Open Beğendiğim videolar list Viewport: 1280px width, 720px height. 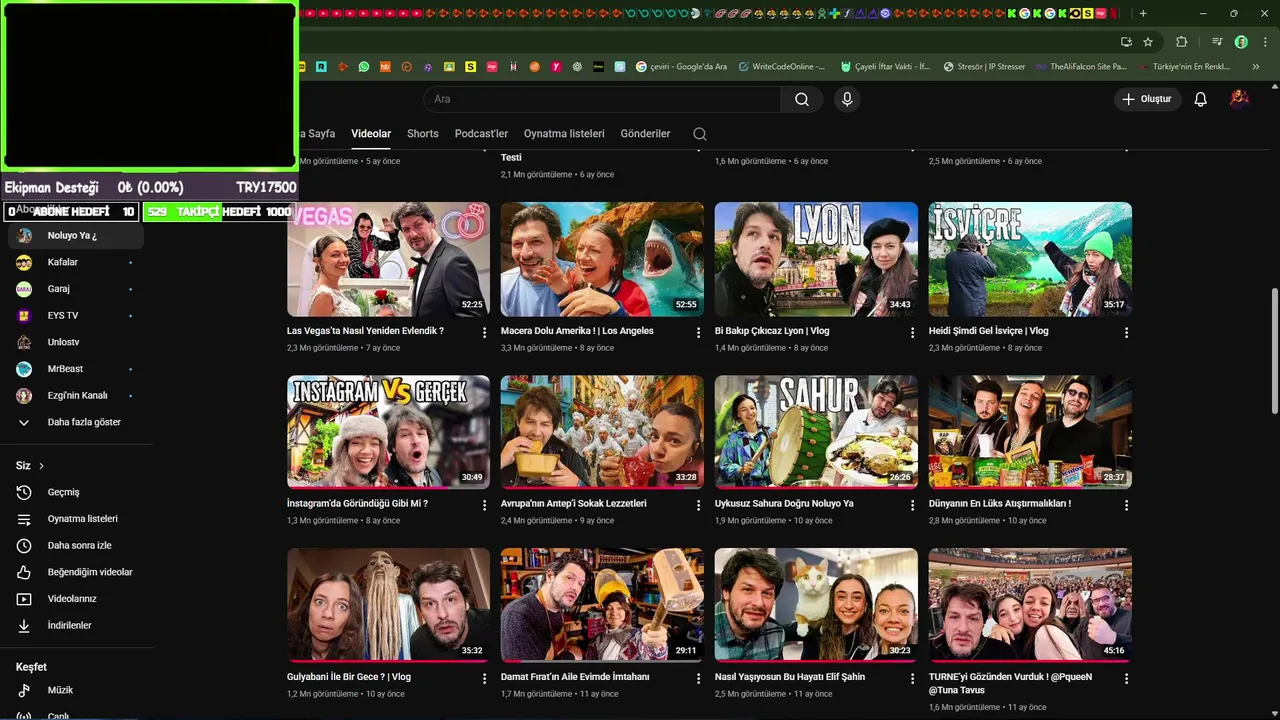click(x=76, y=572)
